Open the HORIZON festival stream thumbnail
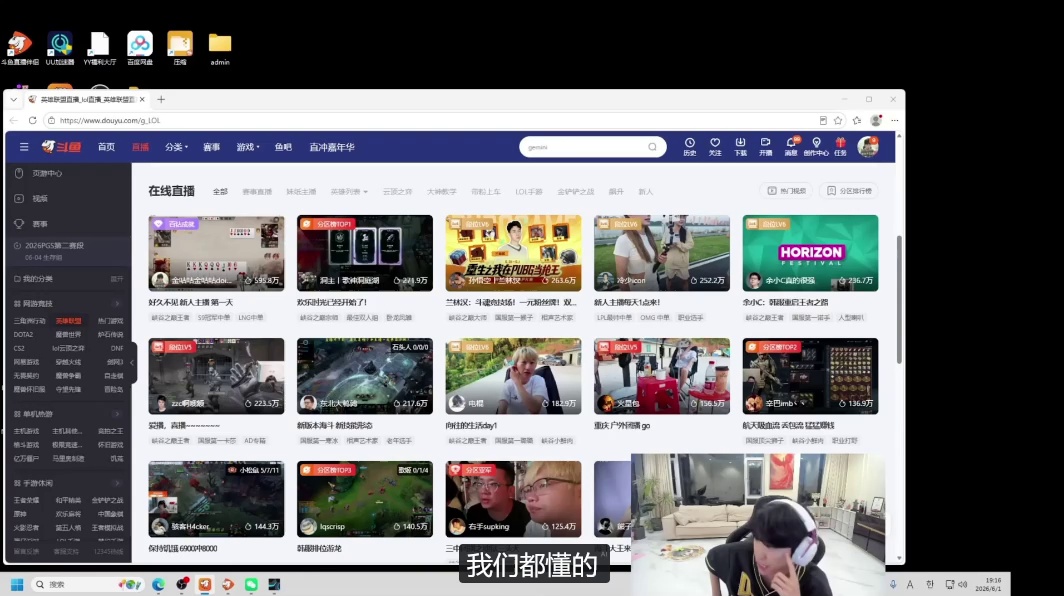This screenshot has height=596, width=1064. click(x=810, y=253)
